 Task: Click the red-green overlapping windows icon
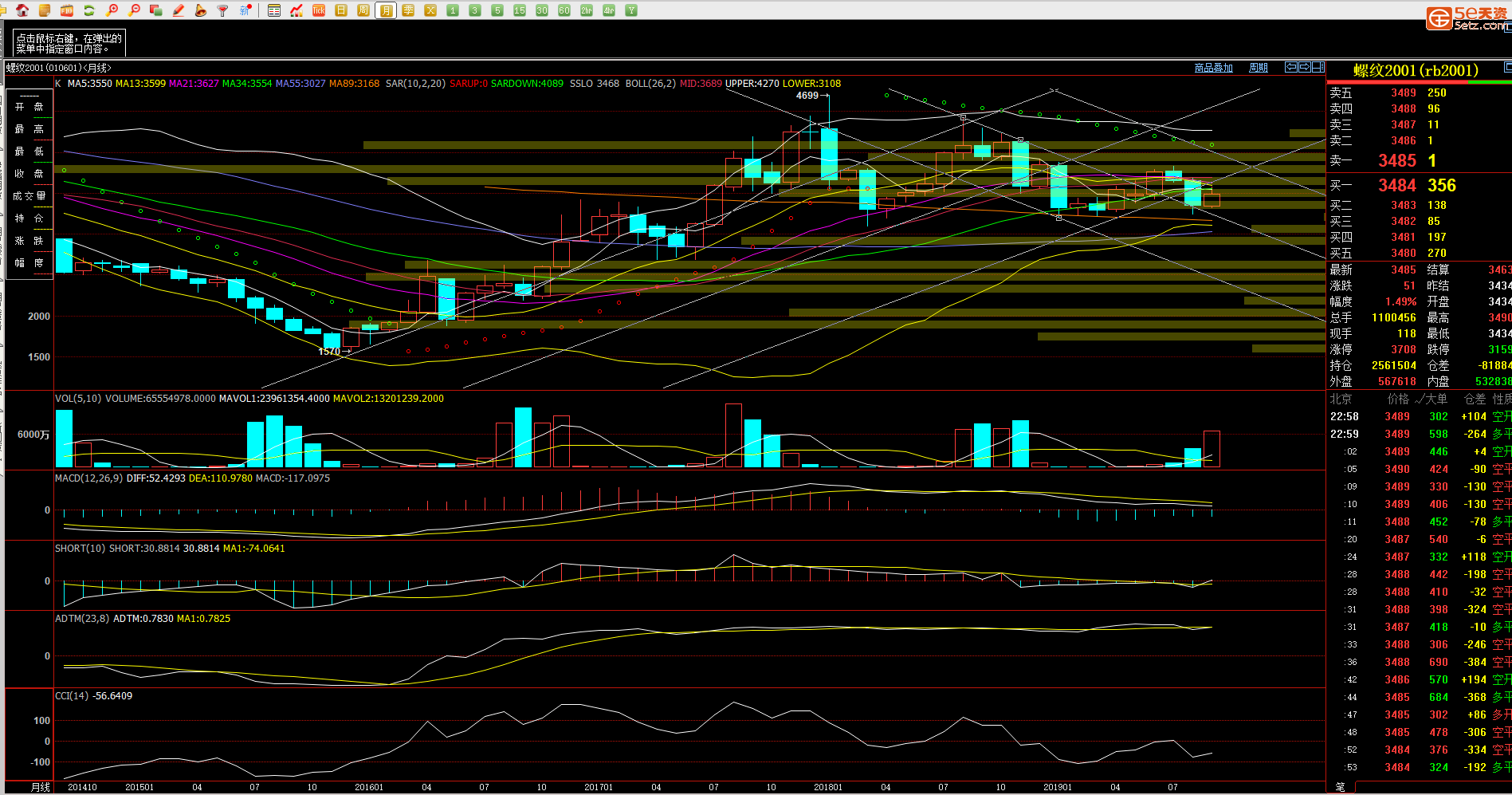coord(156,10)
